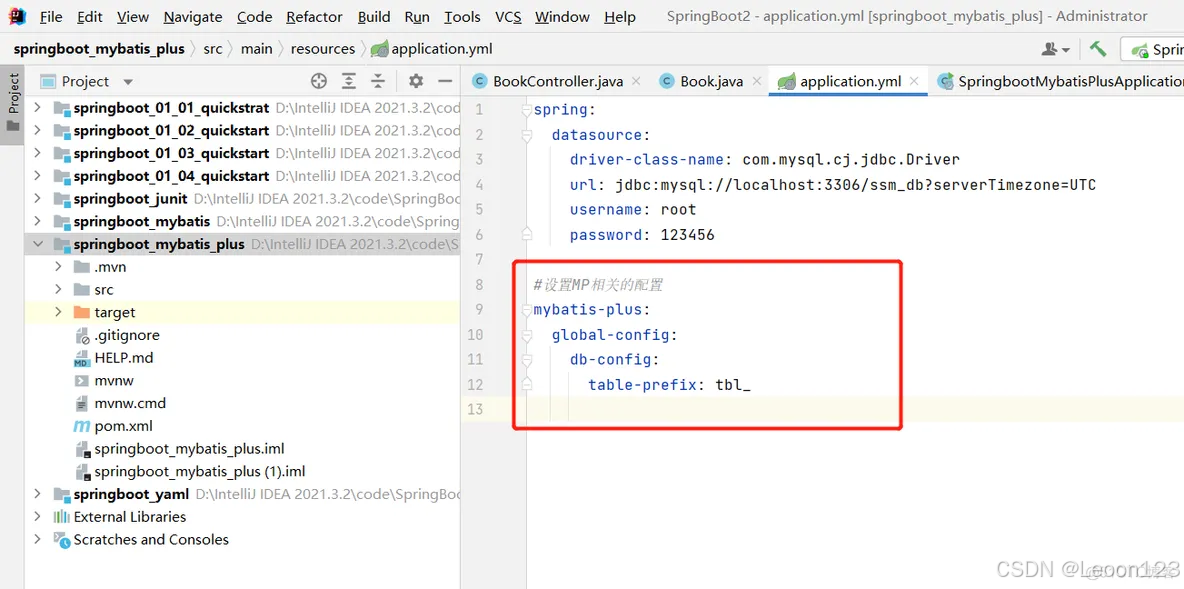The height and width of the screenshot is (589, 1184).
Task: Click src breadcrumb in navigation bar
Action: tap(213, 49)
